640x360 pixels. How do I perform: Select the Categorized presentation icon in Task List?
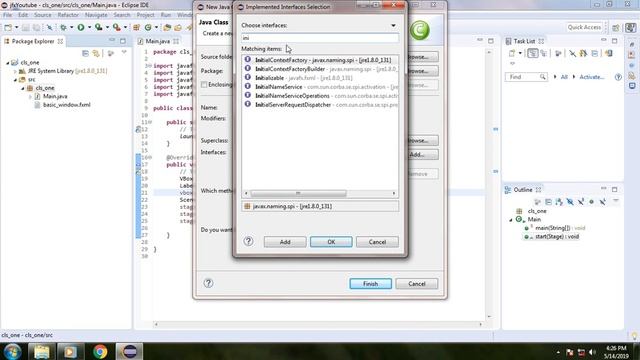tap(533, 53)
